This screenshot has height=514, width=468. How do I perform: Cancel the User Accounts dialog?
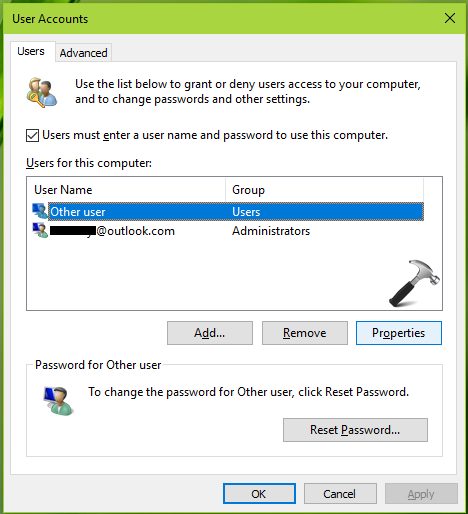[x=340, y=494]
